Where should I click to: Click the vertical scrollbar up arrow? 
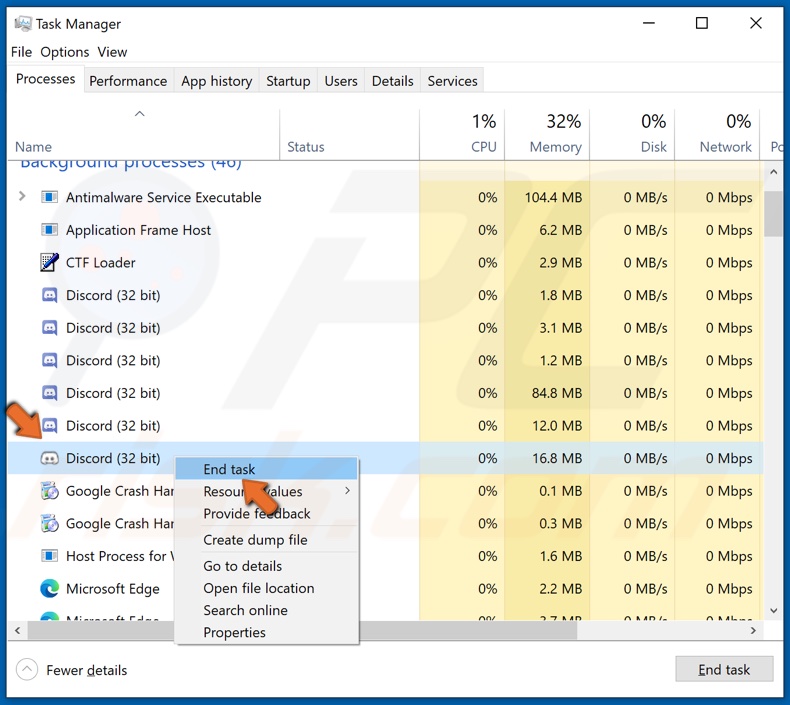tap(773, 172)
